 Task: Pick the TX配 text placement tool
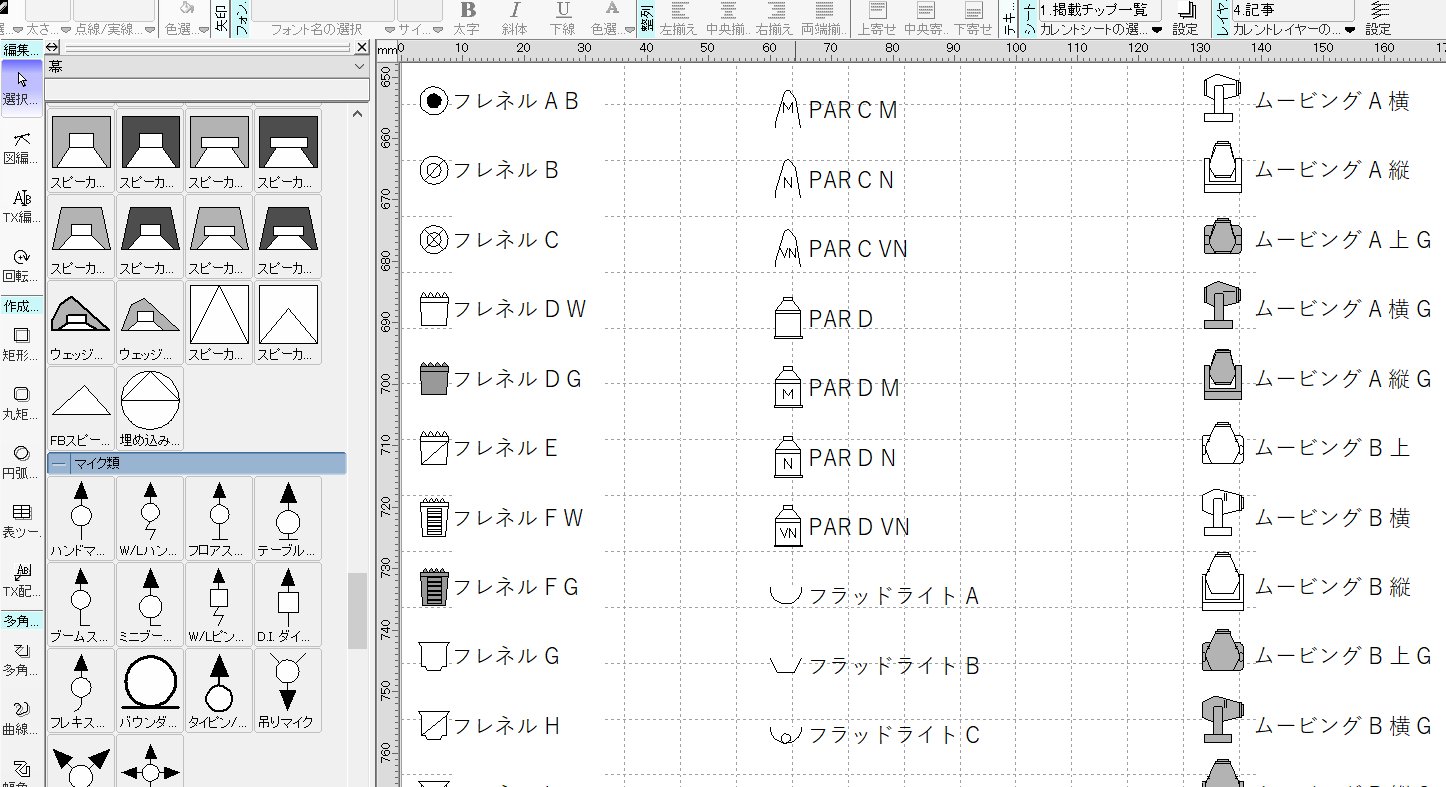pos(22,579)
